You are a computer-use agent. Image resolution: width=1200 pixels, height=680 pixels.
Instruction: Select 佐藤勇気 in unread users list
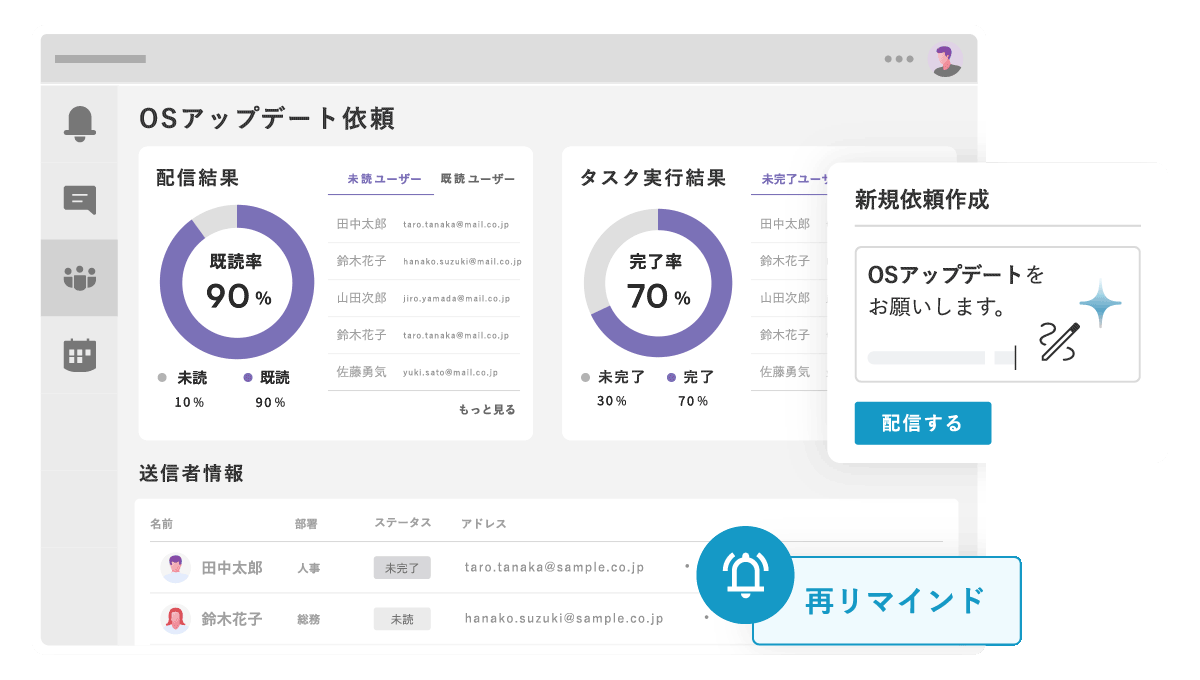[361, 372]
